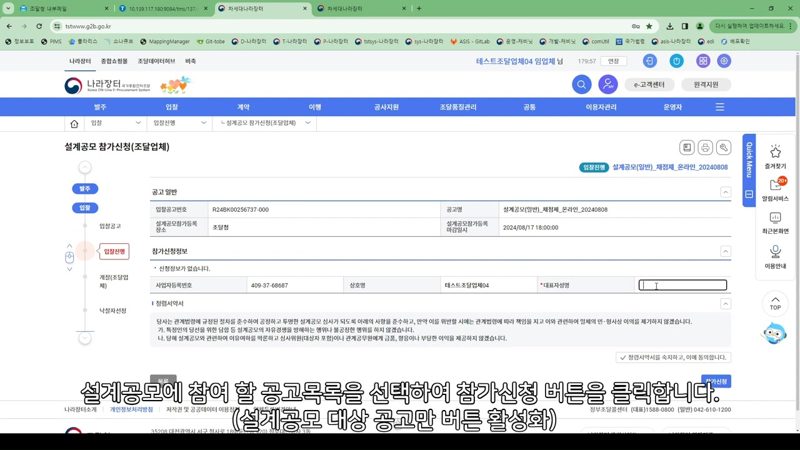
Task: Select the 입찰공고 step in tracker
Action: tap(110, 226)
